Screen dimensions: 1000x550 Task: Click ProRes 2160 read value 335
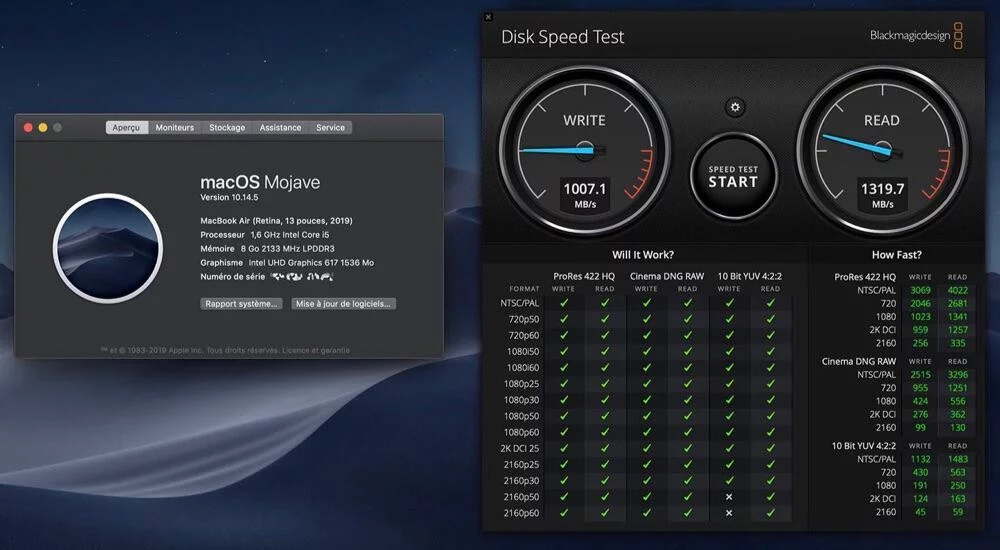point(957,343)
